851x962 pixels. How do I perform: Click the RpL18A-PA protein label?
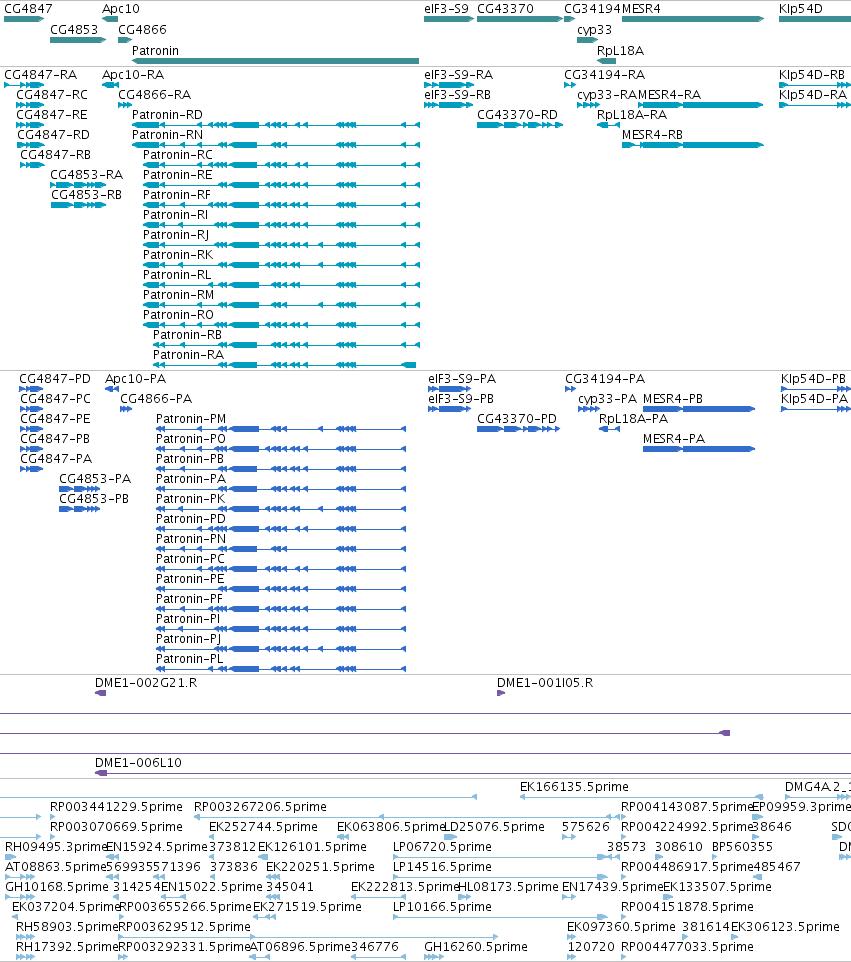coord(633,419)
